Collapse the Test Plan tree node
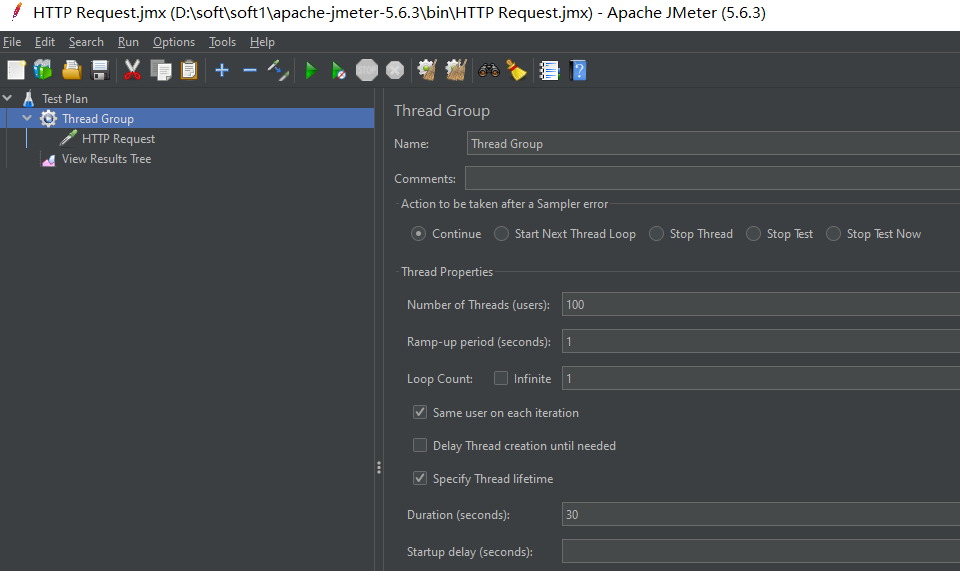The image size is (960, 571). click(8, 99)
